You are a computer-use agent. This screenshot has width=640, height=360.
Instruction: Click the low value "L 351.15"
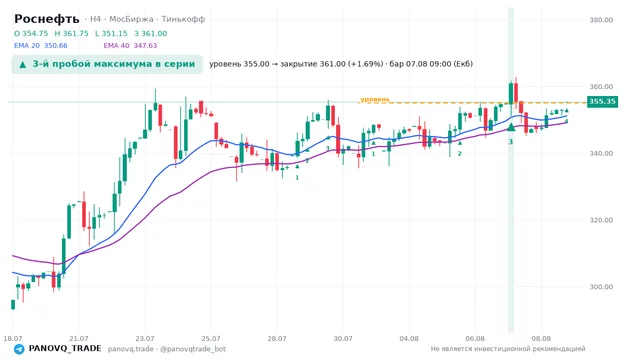pos(111,33)
